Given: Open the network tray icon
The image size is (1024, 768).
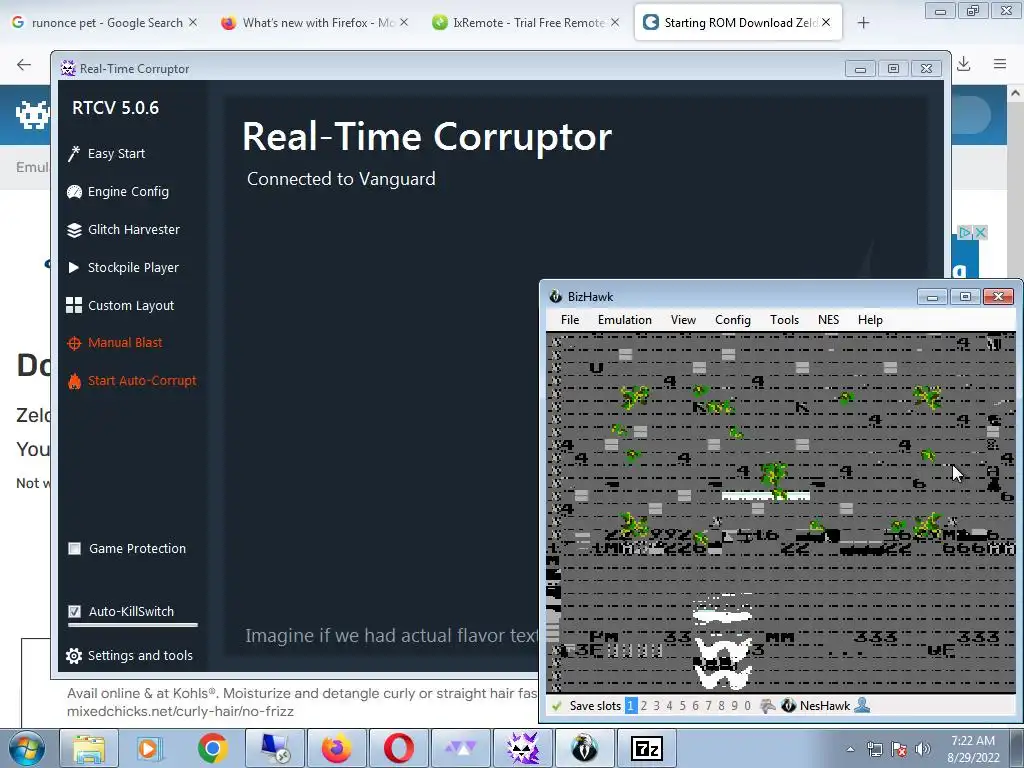Looking at the screenshot, I should 874,749.
